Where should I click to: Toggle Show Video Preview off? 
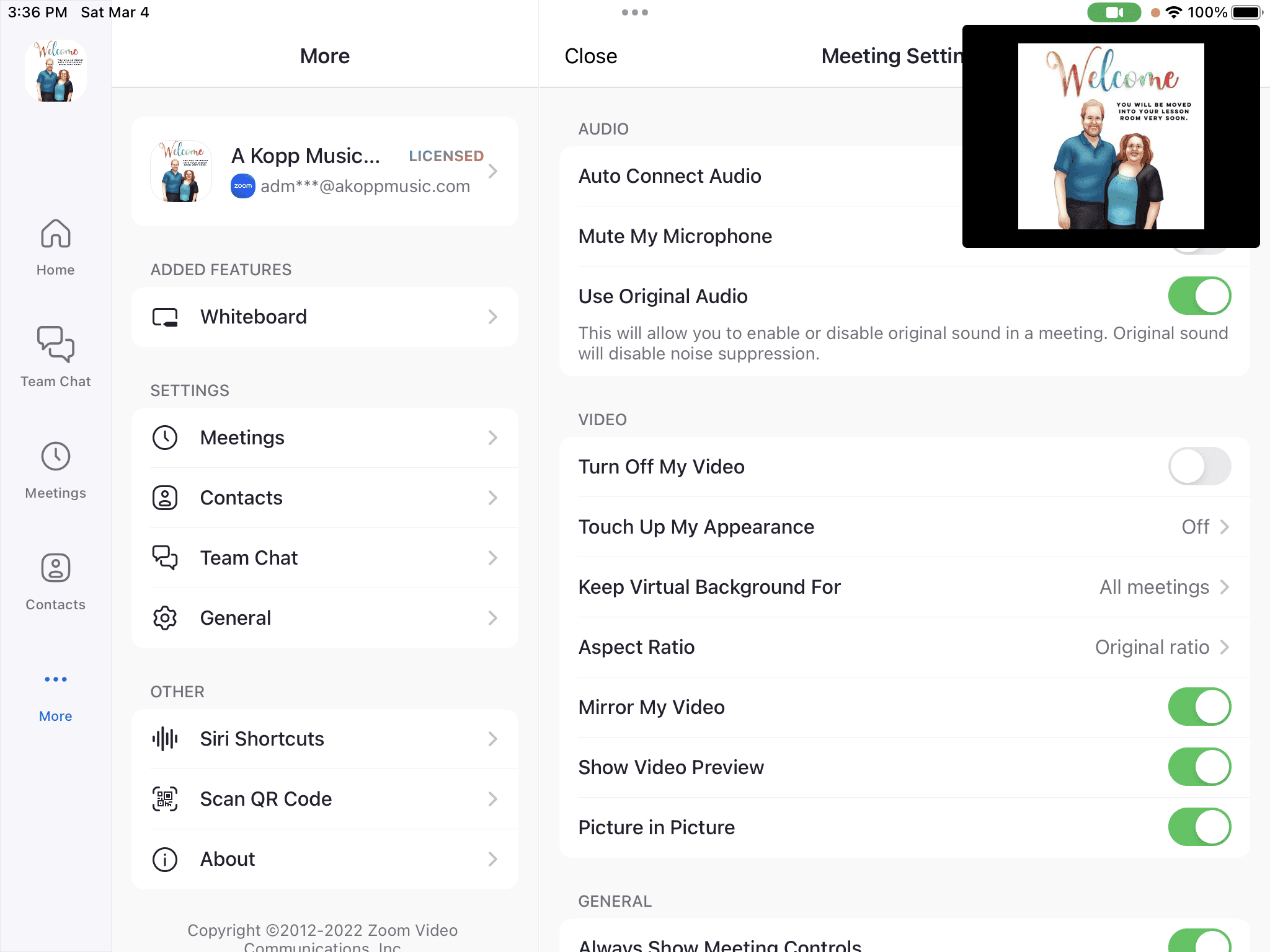point(1199,767)
